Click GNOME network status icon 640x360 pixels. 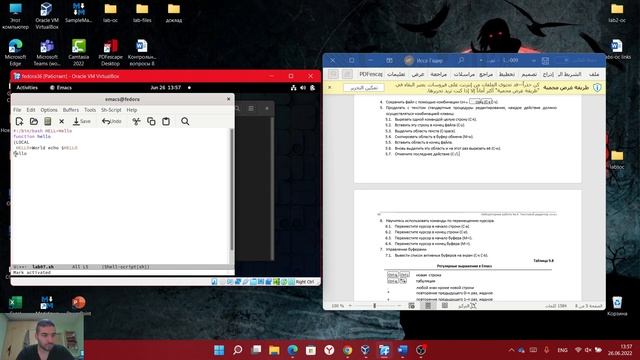point(293,88)
